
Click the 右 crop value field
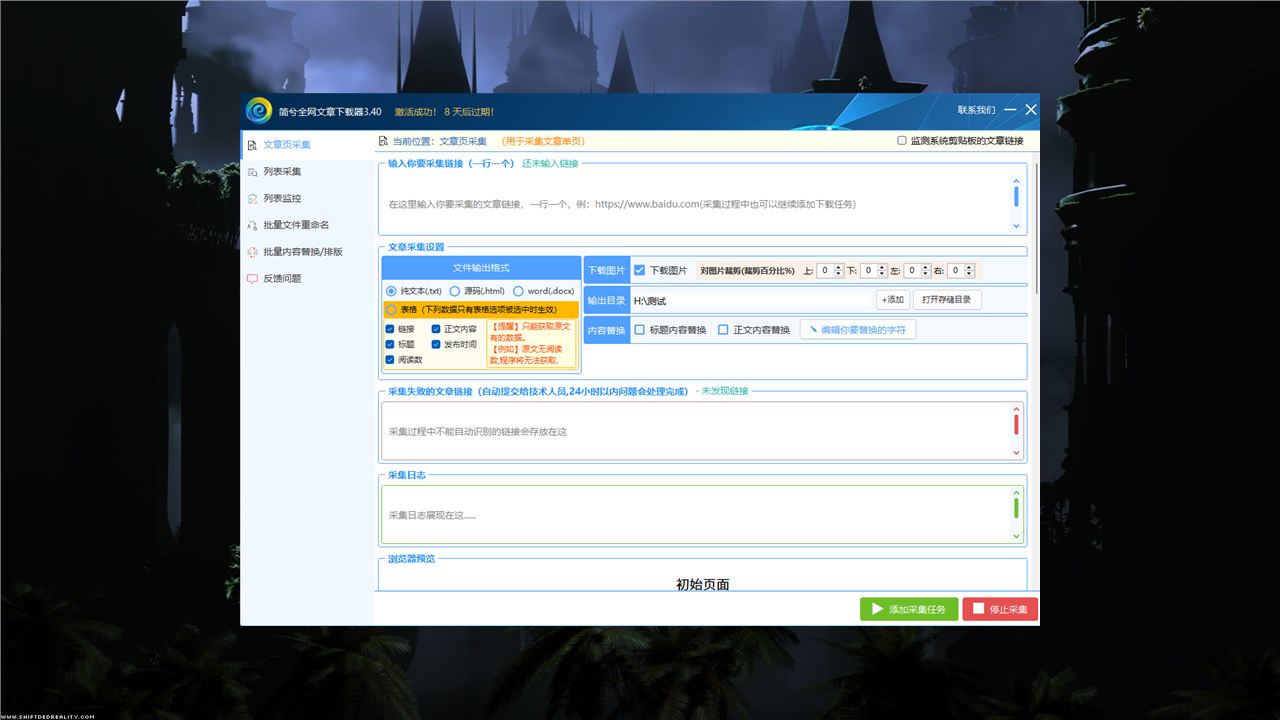coord(955,271)
